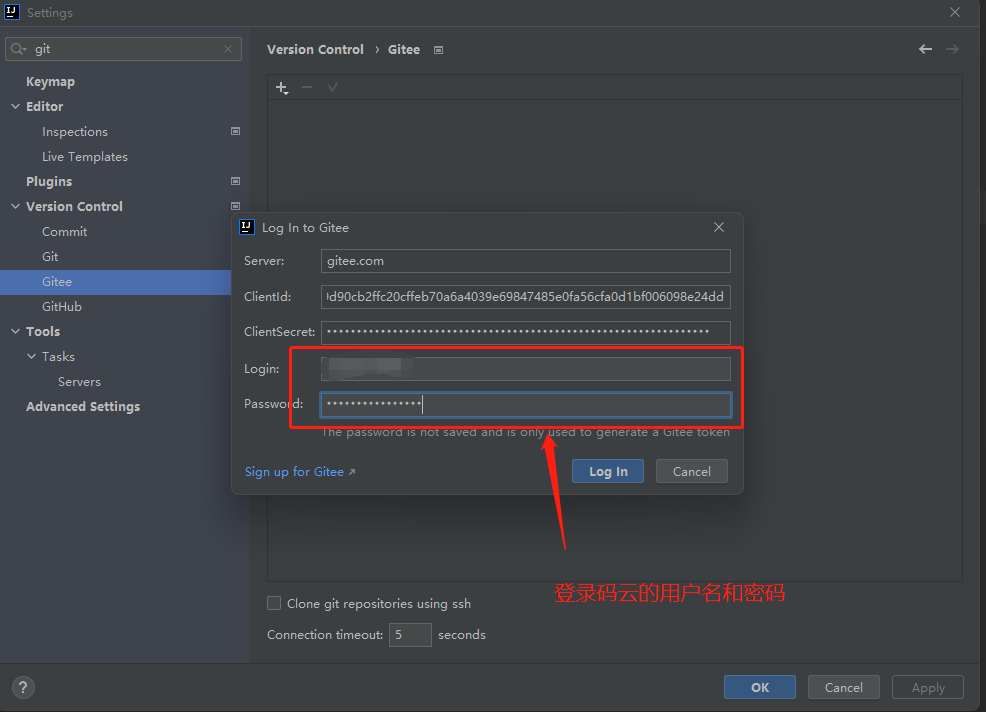Click the IntelliJ icon in login dialog title
The height and width of the screenshot is (712, 986).
[x=246, y=227]
